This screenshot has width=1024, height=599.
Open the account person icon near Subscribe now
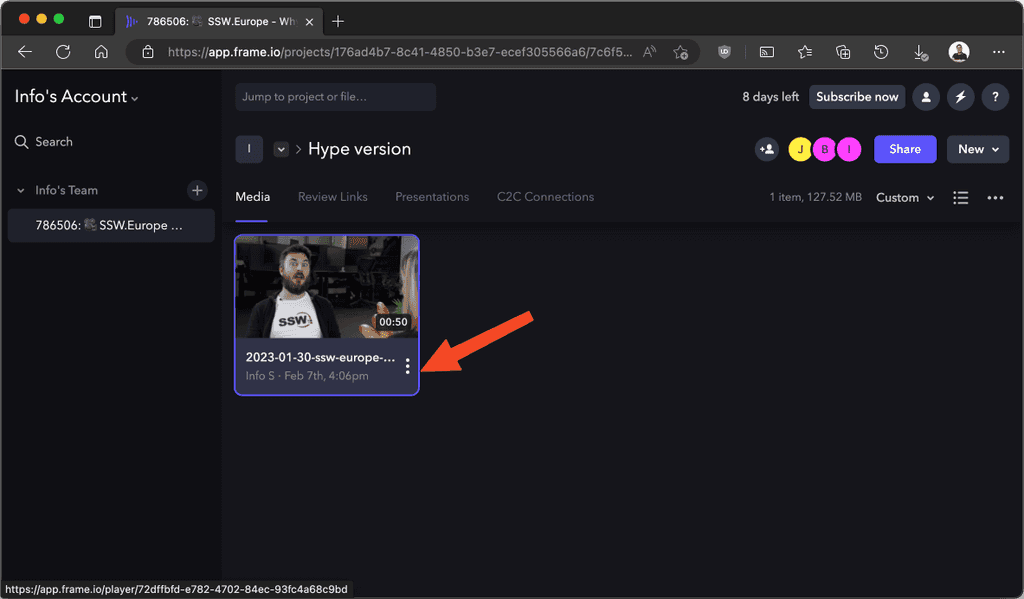click(x=925, y=96)
